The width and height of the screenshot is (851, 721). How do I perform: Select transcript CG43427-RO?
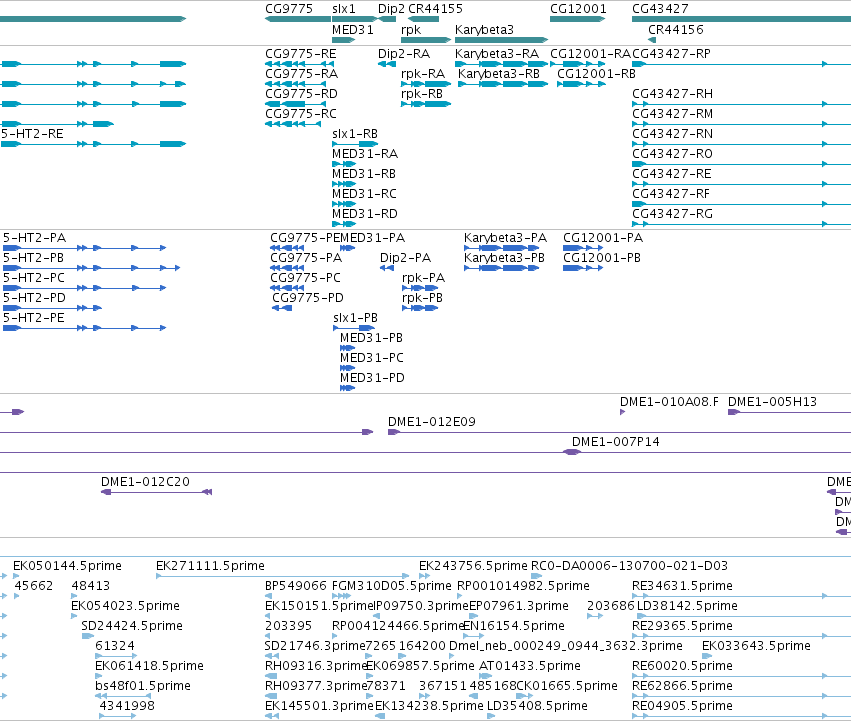tap(672, 154)
